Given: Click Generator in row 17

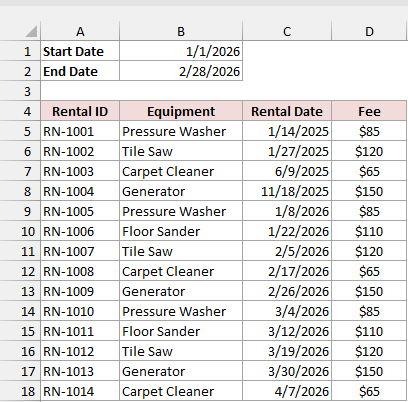Looking at the screenshot, I should click(x=181, y=371).
